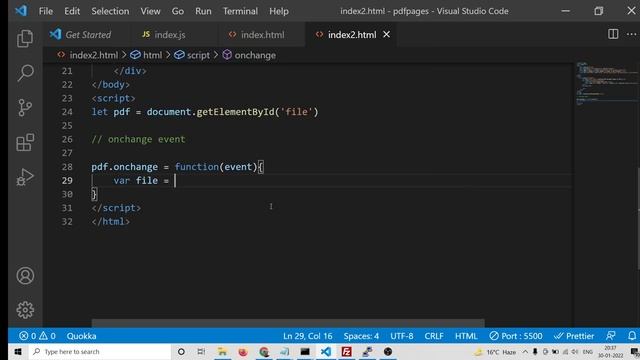Open Chrome from the taskbar
Viewport: 640px width, 360px height.
pyautogui.click(x=264, y=351)
